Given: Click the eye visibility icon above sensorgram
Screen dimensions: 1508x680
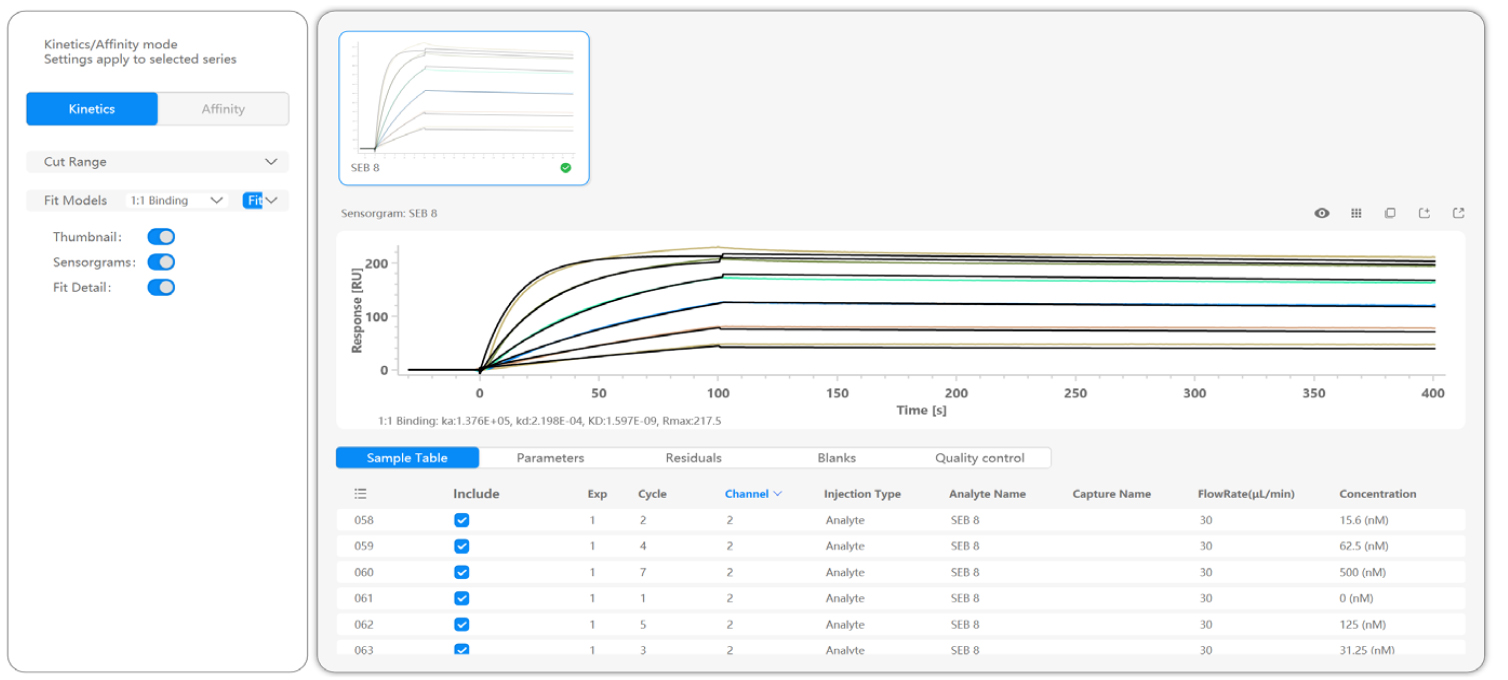Looking at the screenshot, I should pos(1322,213).
